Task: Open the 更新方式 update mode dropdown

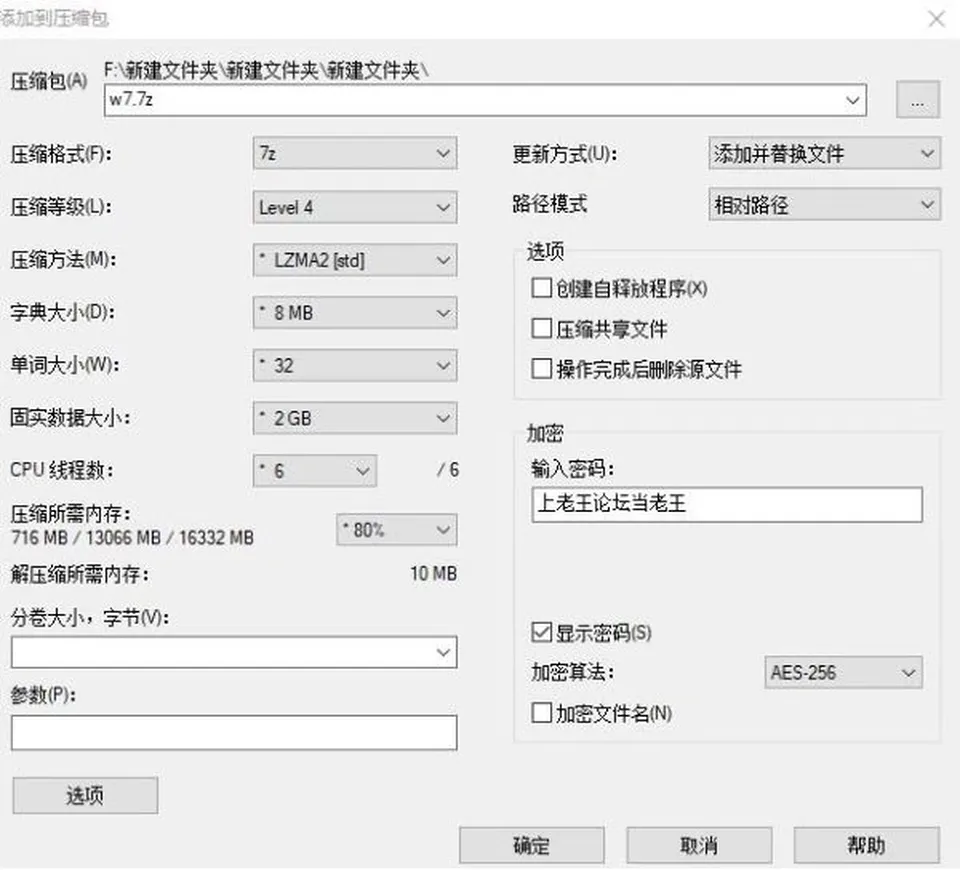Action: [x=824, y=153]
